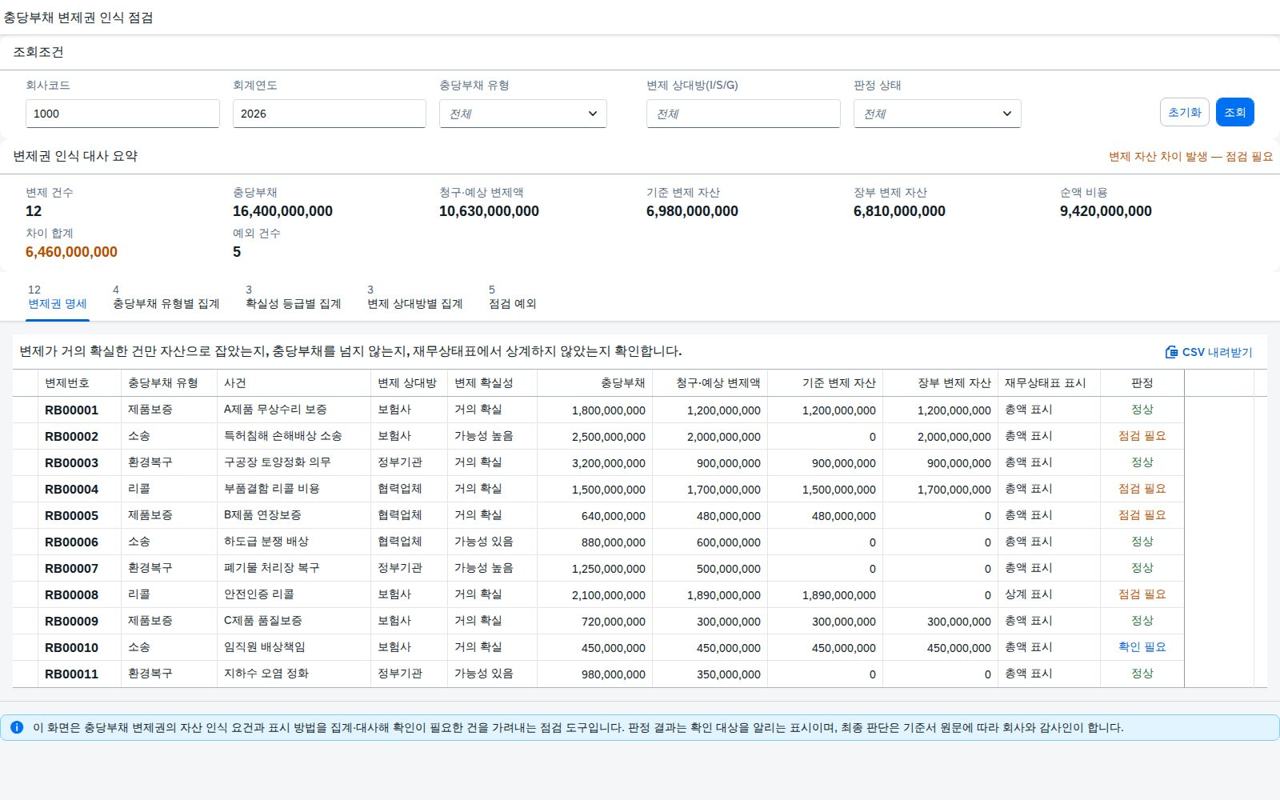Viewport: 1280px width, 800px height.
Task: Click the 회계연도 input field
Action: click(x=330, y=114)
